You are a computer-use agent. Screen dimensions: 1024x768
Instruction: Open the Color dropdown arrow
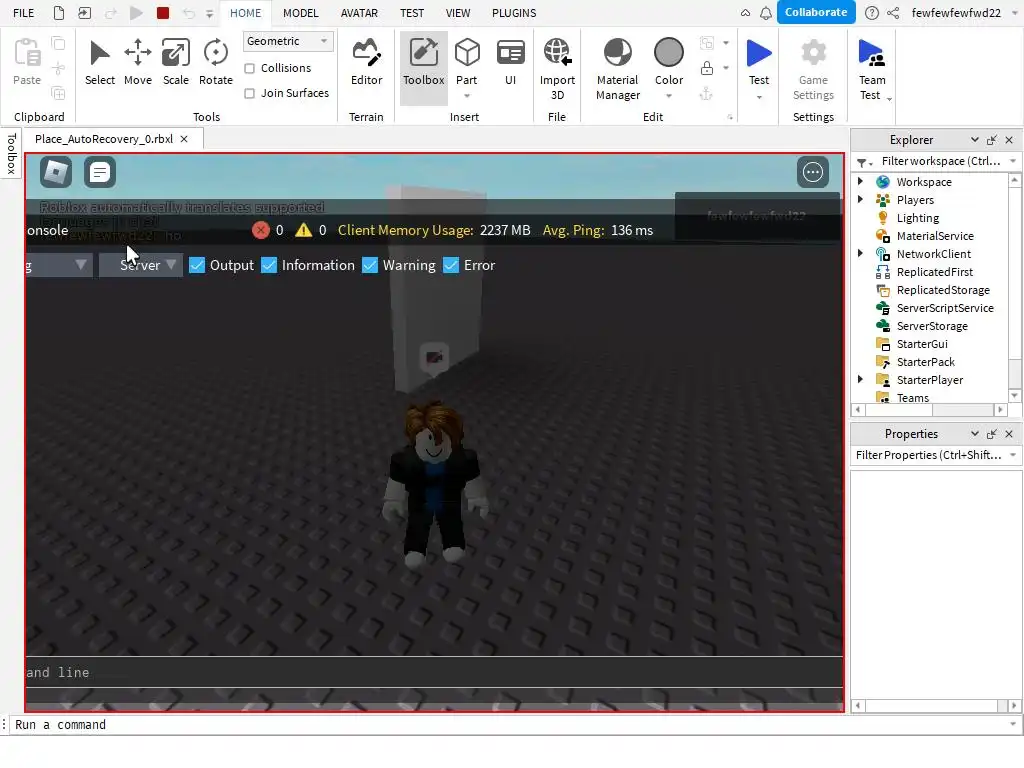(x=669, y=96)
